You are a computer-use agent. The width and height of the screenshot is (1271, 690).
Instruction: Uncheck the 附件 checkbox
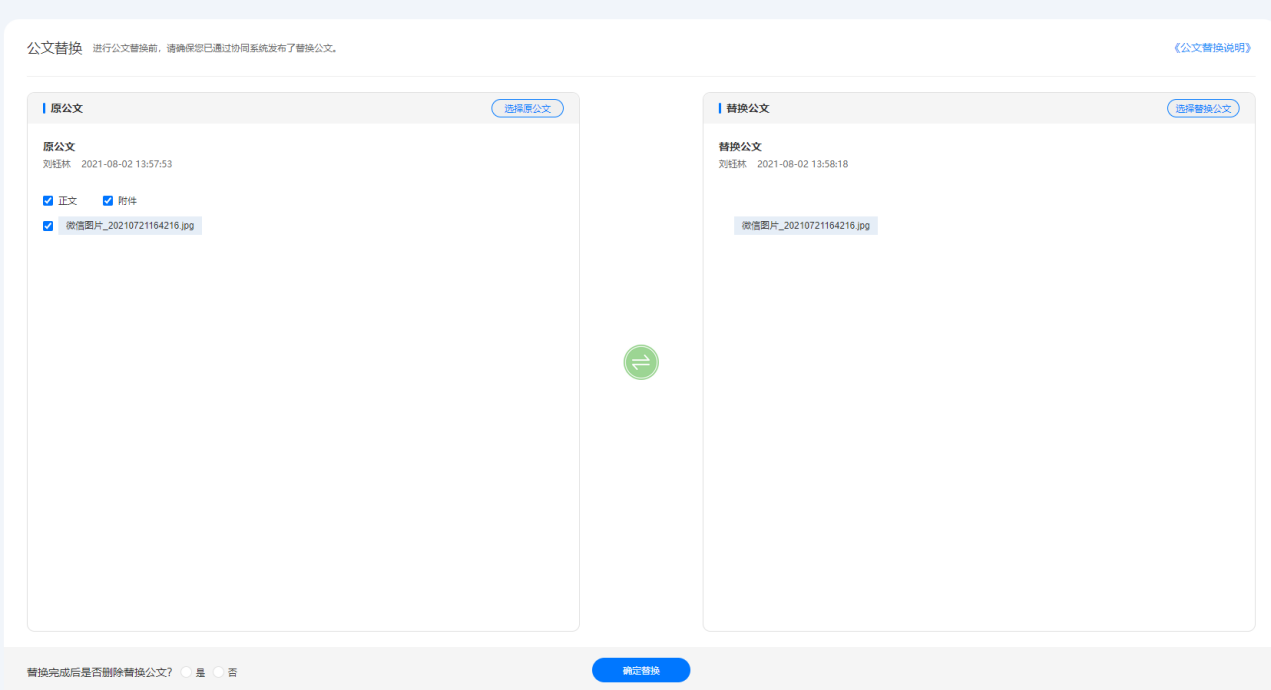[x=108, y=200]
